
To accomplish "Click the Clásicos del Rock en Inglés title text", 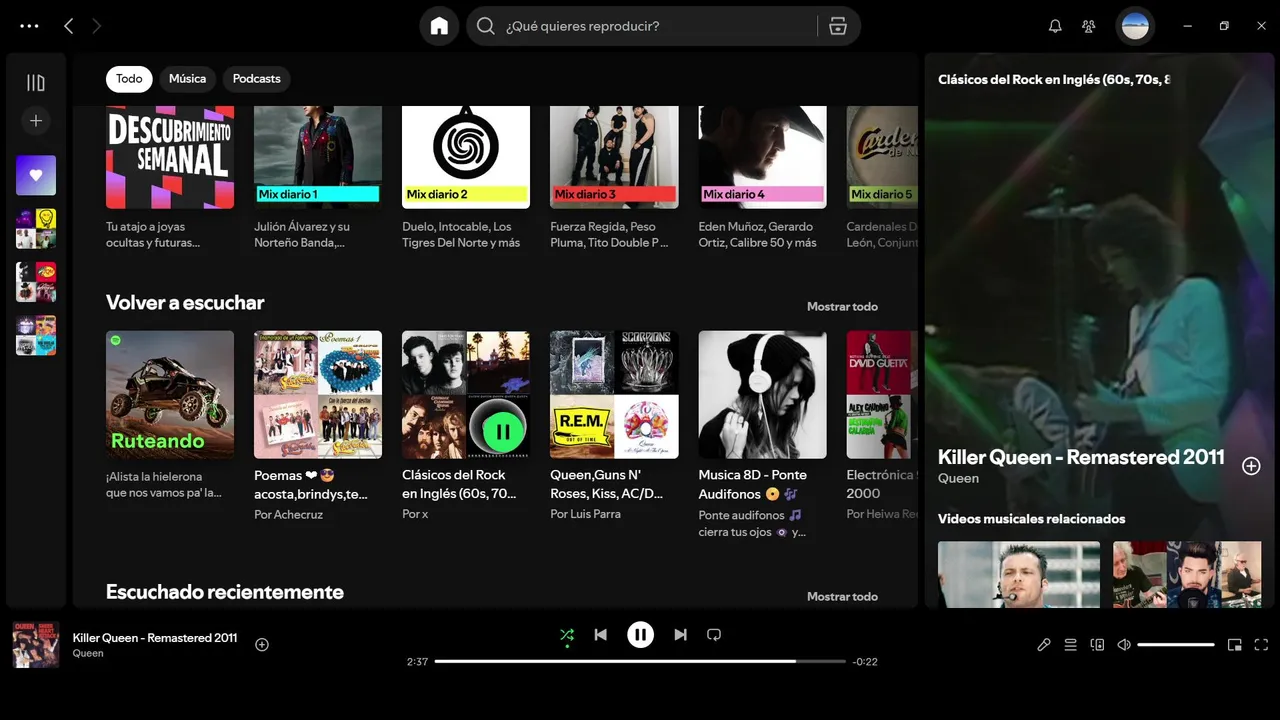I will tap(460, 484).
